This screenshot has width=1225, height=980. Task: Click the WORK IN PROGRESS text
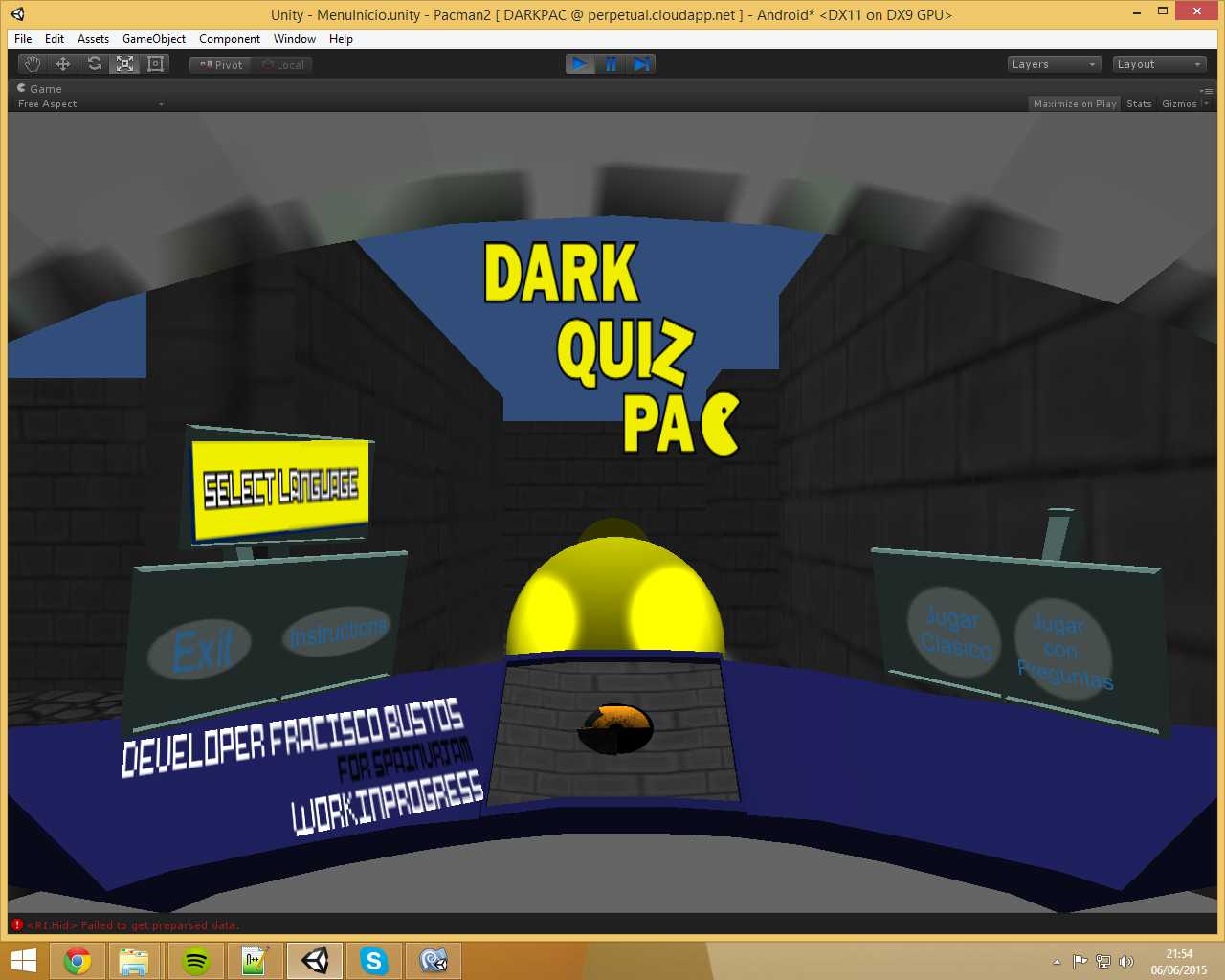pos(388,804)
